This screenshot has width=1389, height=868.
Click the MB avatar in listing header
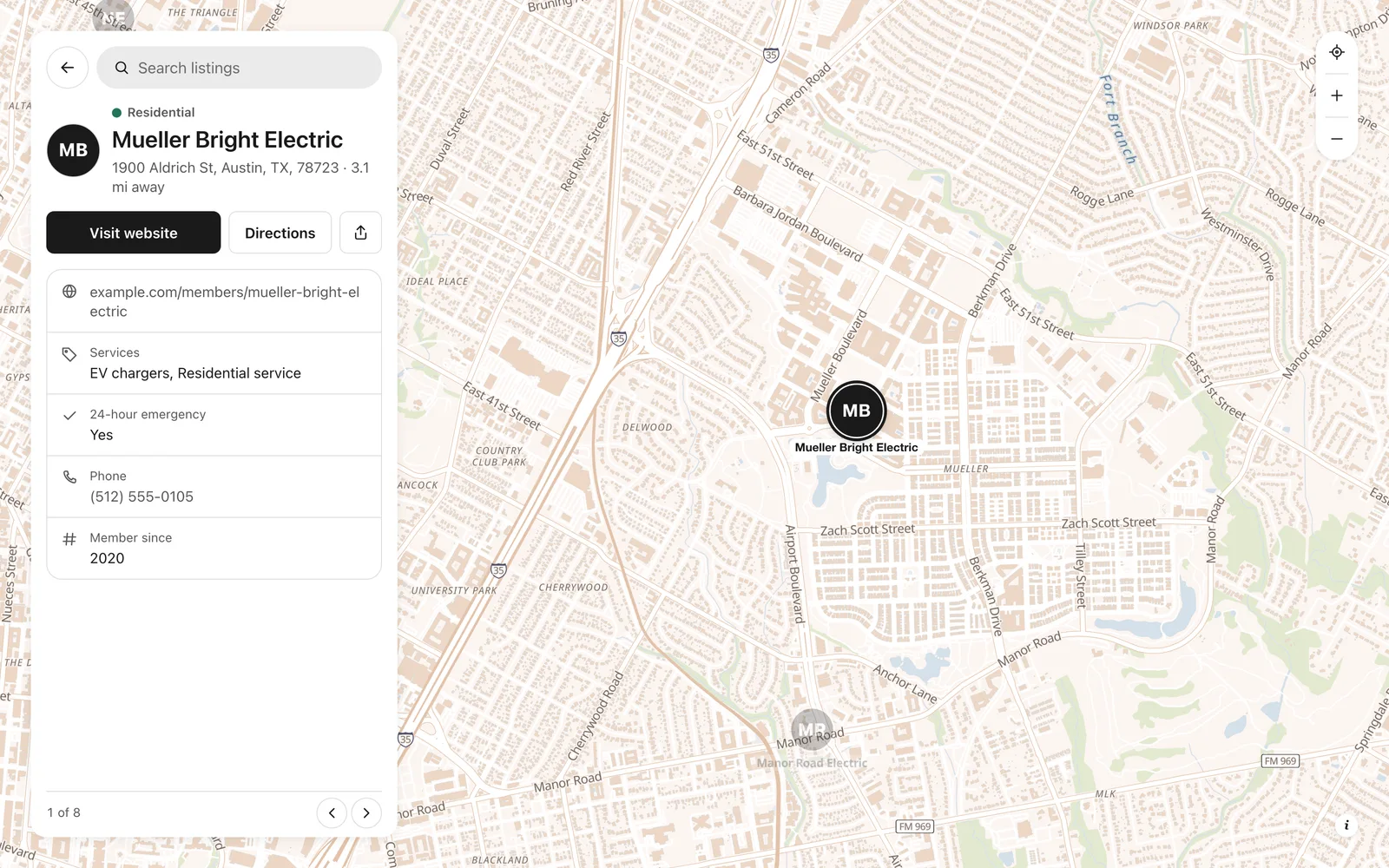coord(73,150)
